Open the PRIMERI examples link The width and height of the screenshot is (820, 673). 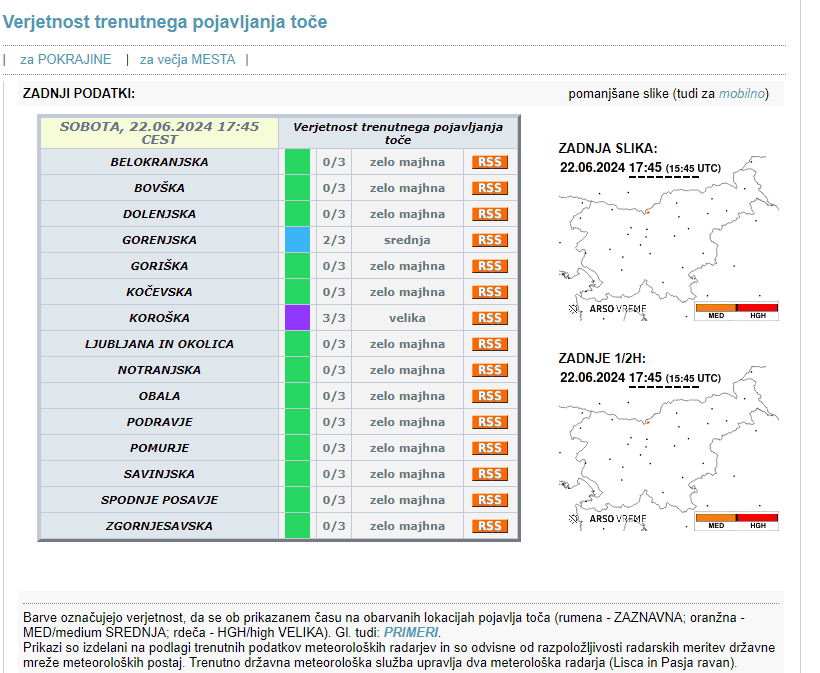[x=410, y=632]
